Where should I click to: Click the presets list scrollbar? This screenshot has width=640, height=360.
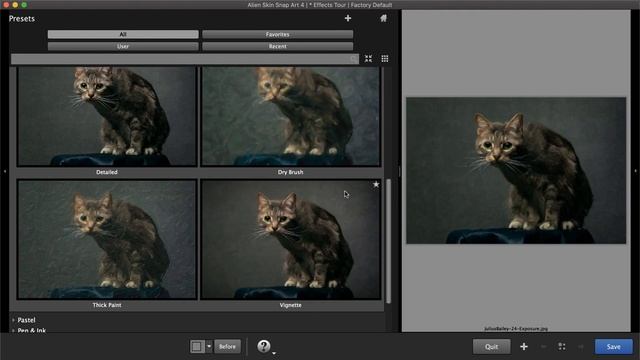click(388, 241)
